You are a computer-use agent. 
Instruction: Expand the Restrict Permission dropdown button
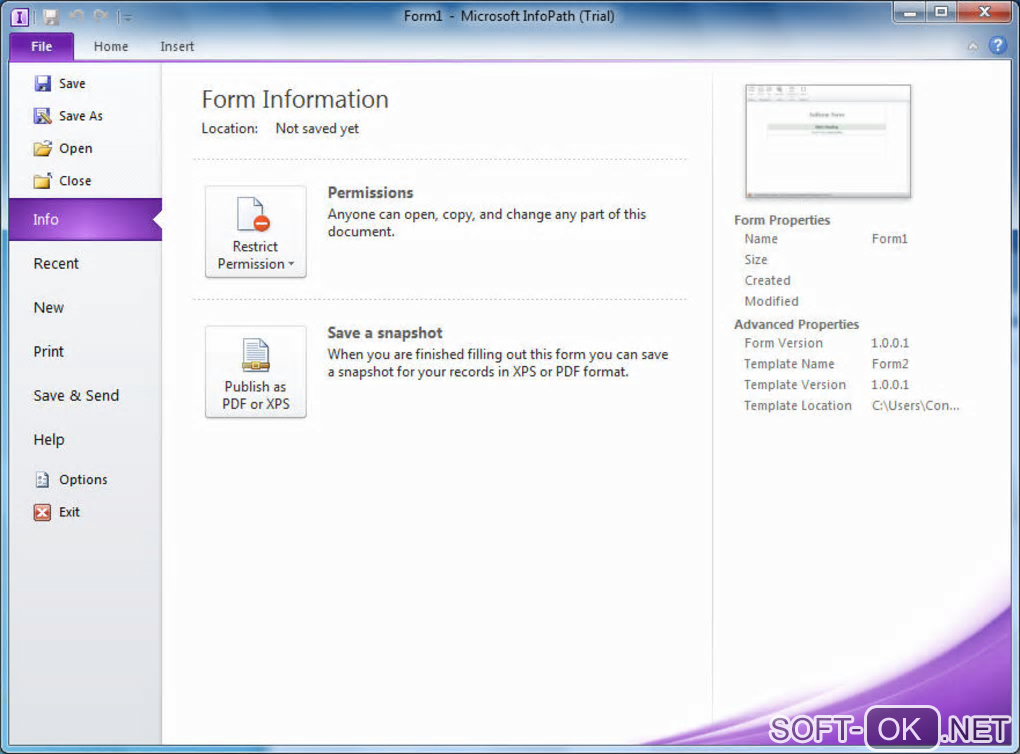(x=256, y=232)
